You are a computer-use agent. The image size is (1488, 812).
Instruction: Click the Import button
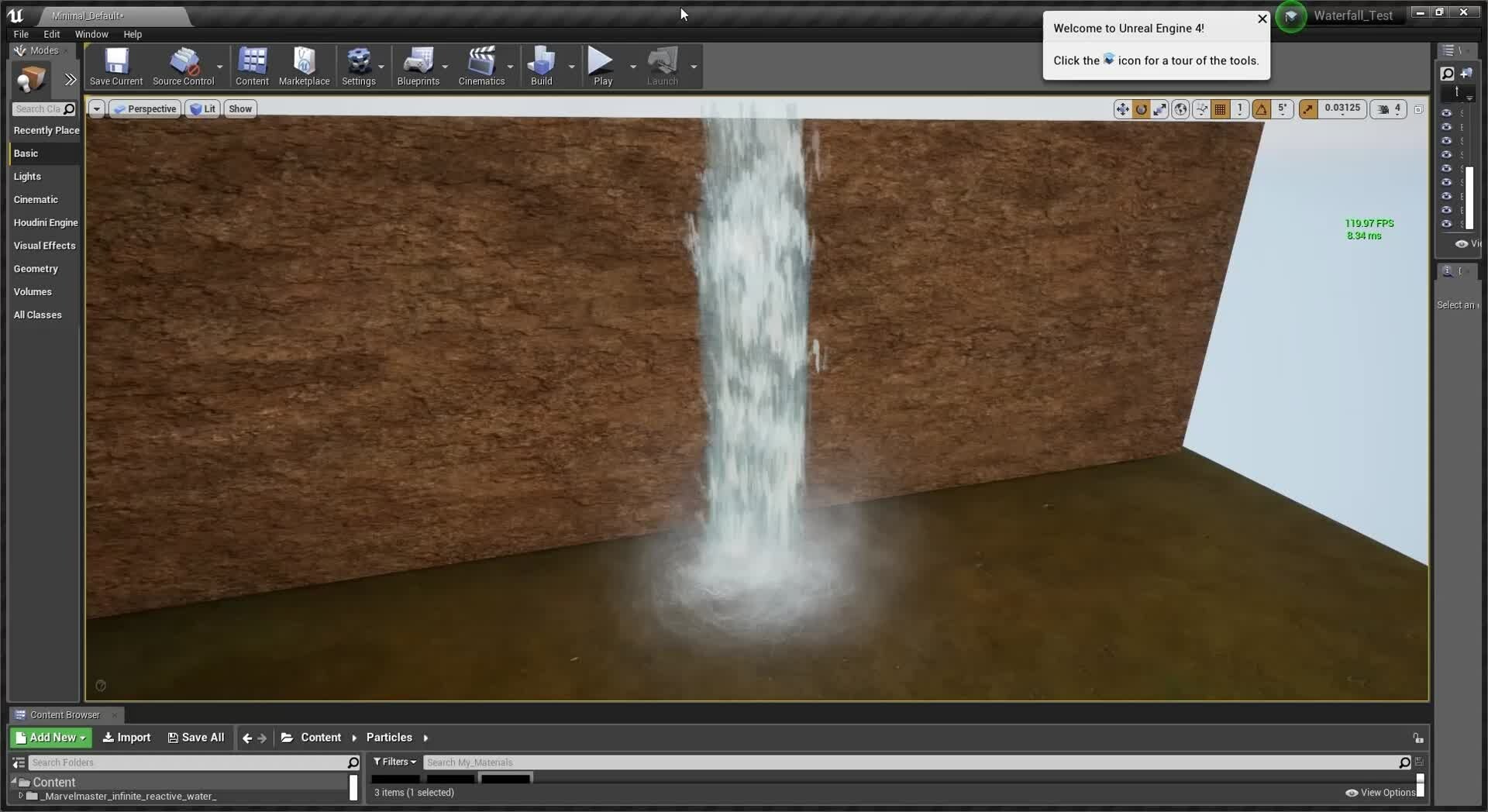pos(126,737)
